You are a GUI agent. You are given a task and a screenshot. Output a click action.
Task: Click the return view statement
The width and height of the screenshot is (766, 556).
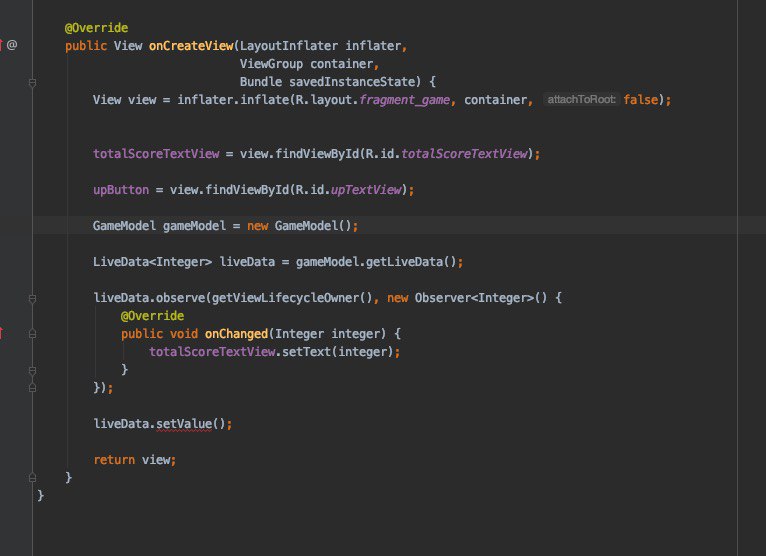[x=134, y=460]
